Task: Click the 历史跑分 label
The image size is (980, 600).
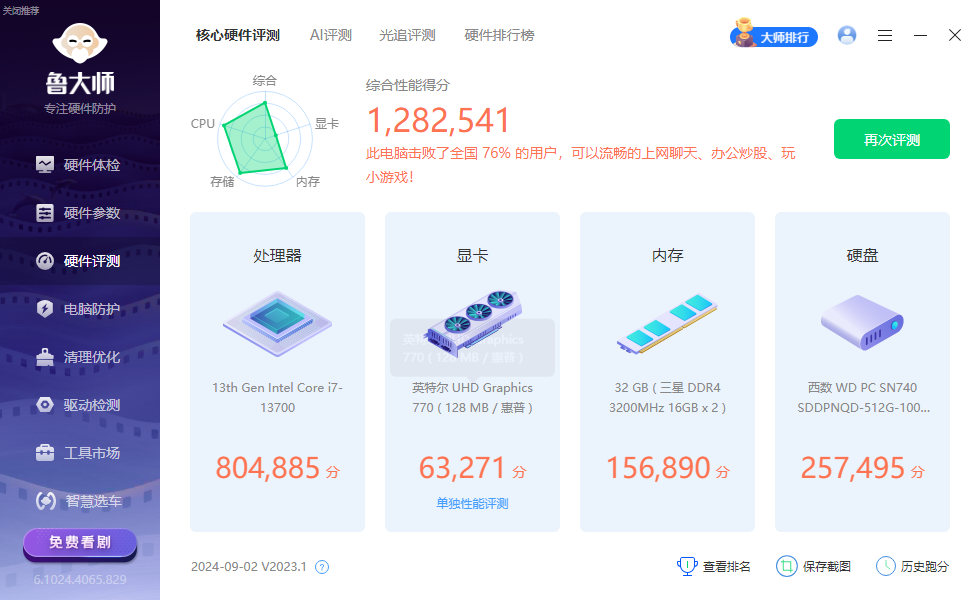Action: (x=924, y=567)
